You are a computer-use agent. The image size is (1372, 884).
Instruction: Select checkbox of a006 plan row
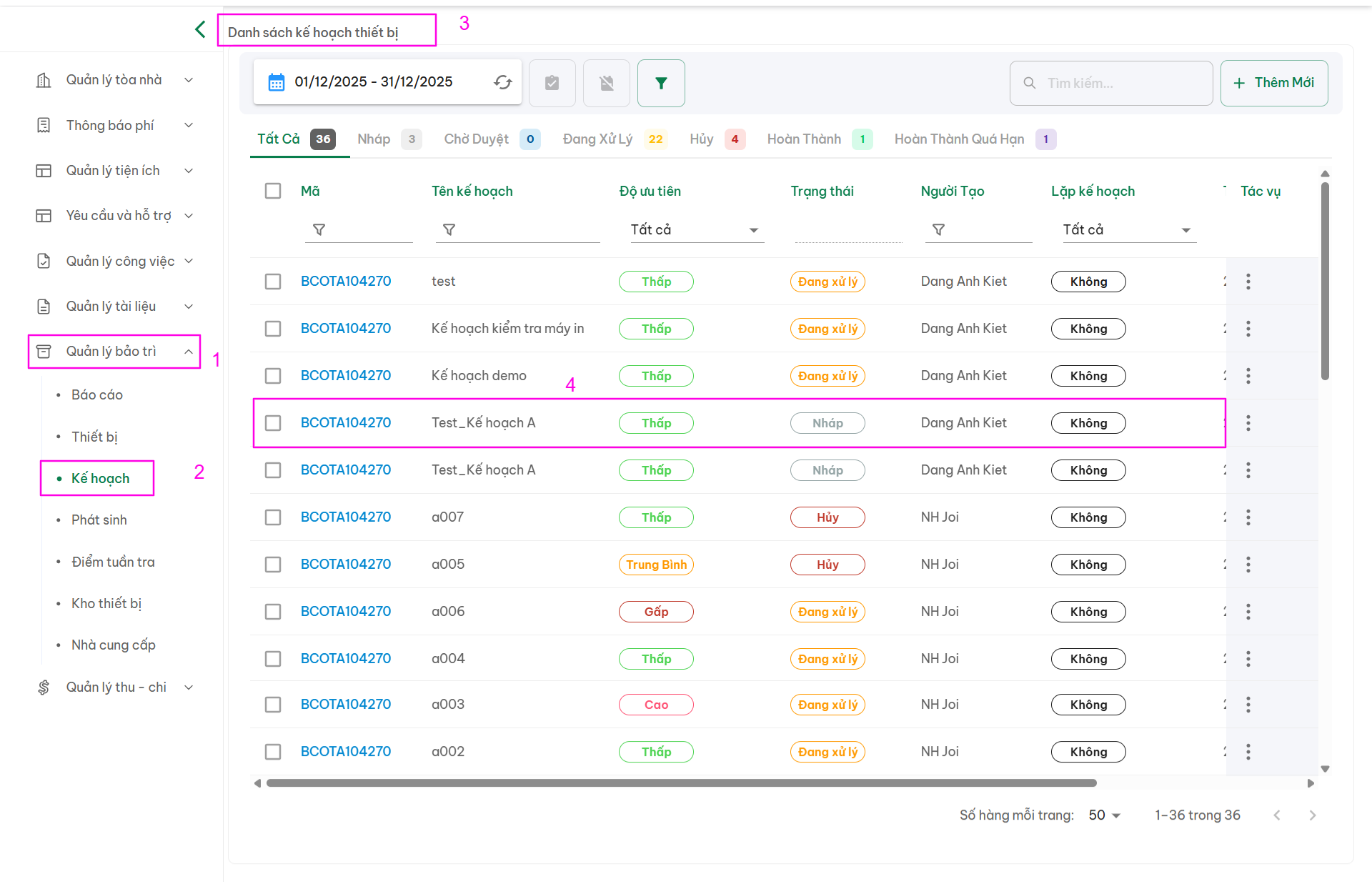(x=273, y=612)
